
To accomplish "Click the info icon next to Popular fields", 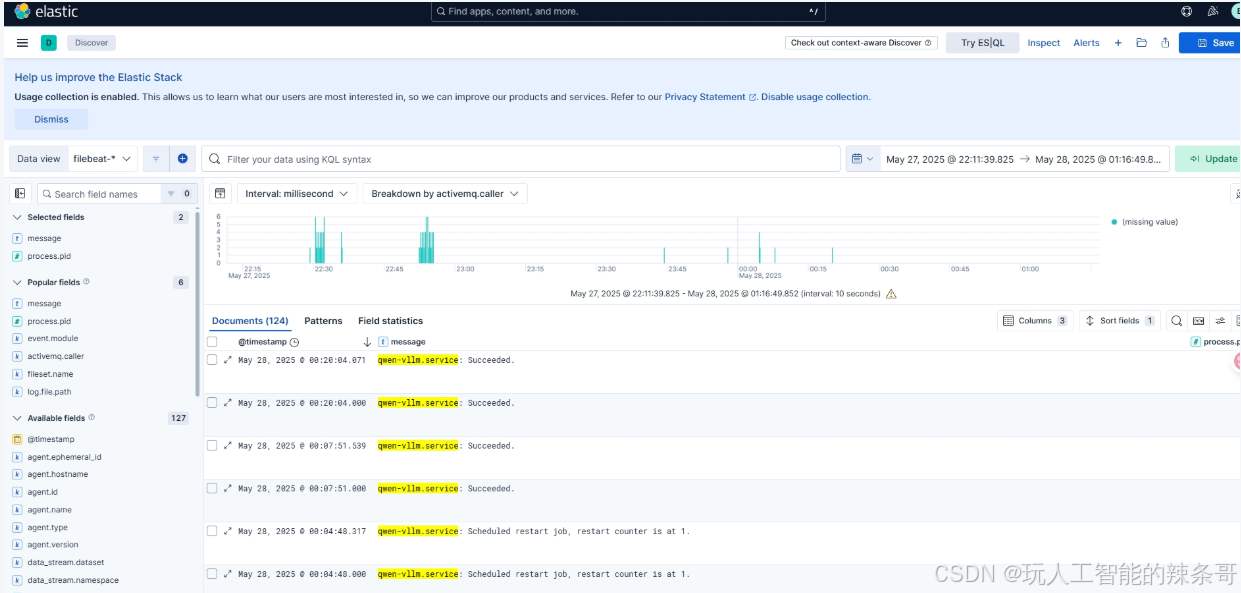I will click(x=86, y=282).
